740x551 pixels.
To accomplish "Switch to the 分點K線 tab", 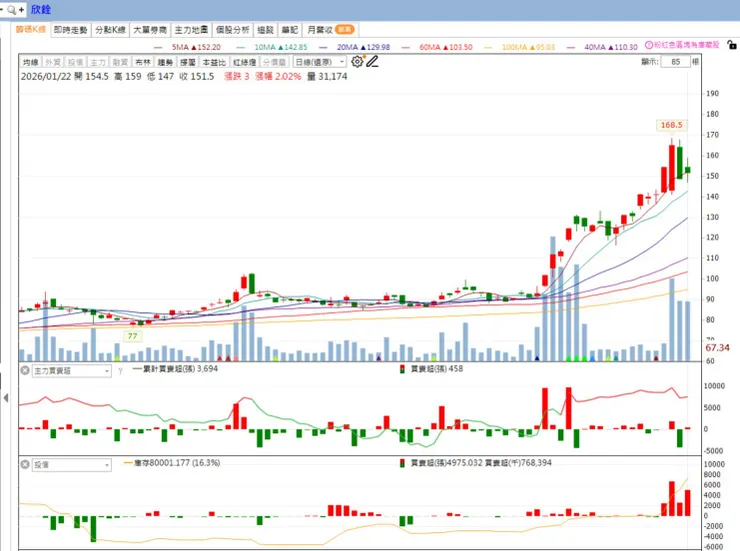I will tap(110, 30).
